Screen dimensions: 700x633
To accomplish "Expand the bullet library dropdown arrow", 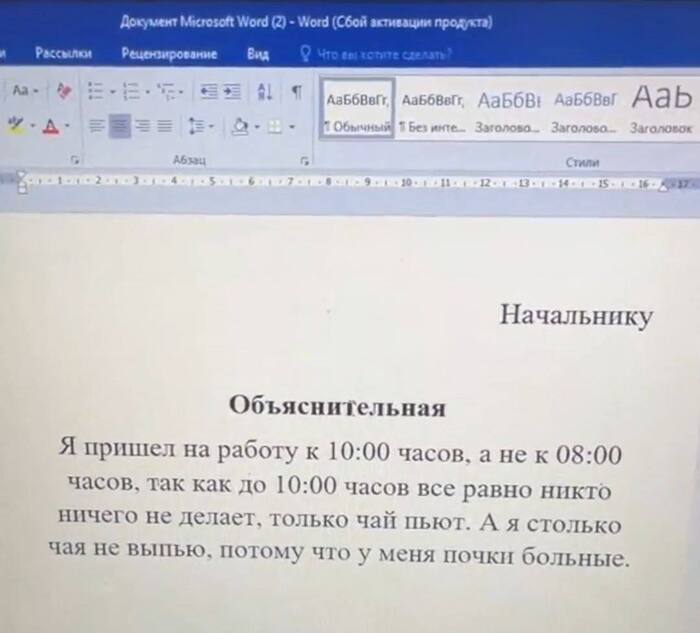I will coord(113,92).
